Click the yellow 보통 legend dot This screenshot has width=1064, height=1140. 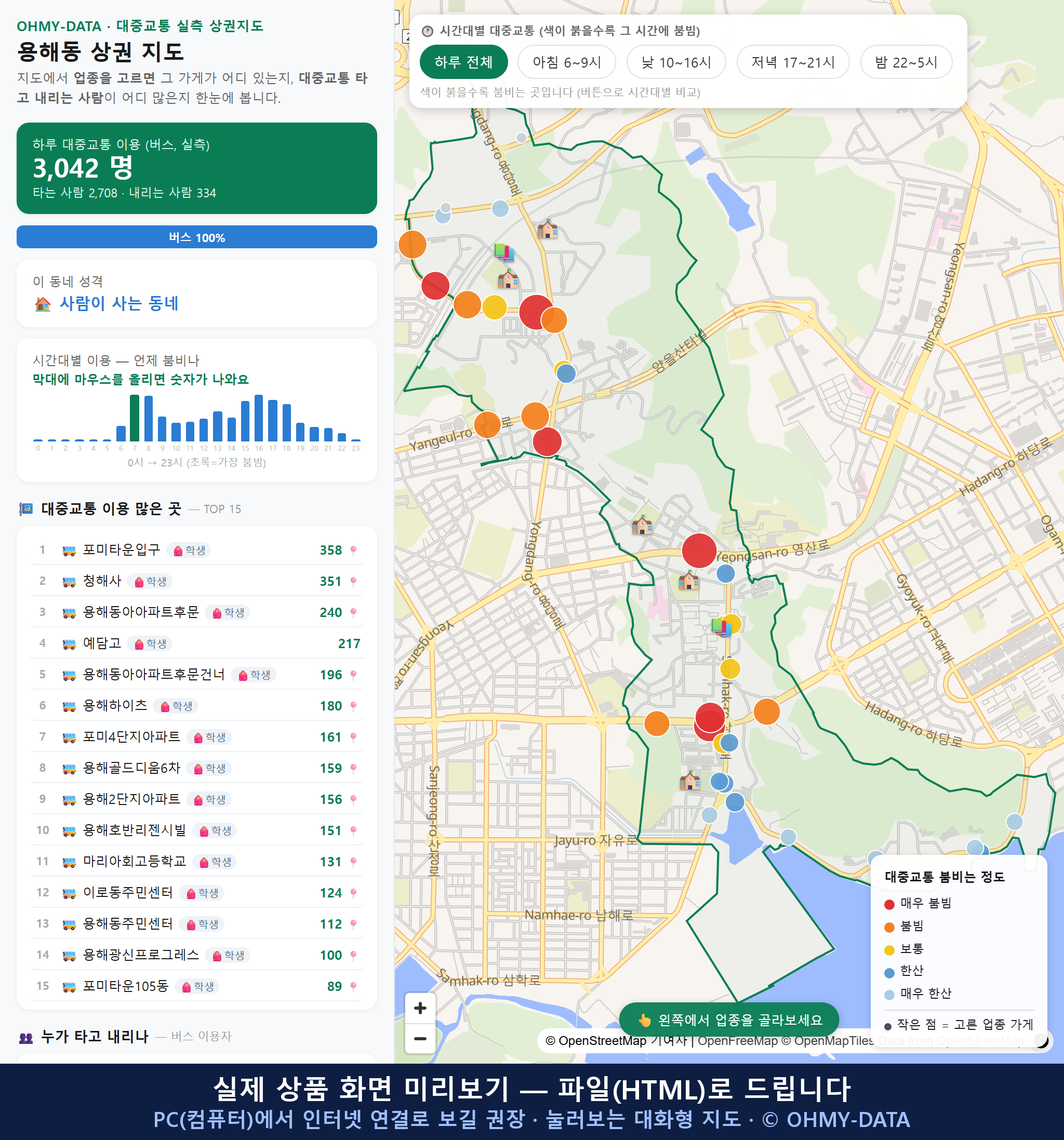pos(889,950)
